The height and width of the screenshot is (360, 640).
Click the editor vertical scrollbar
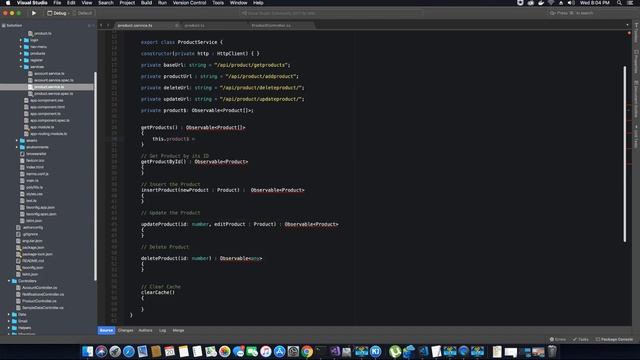coord(624,154)
